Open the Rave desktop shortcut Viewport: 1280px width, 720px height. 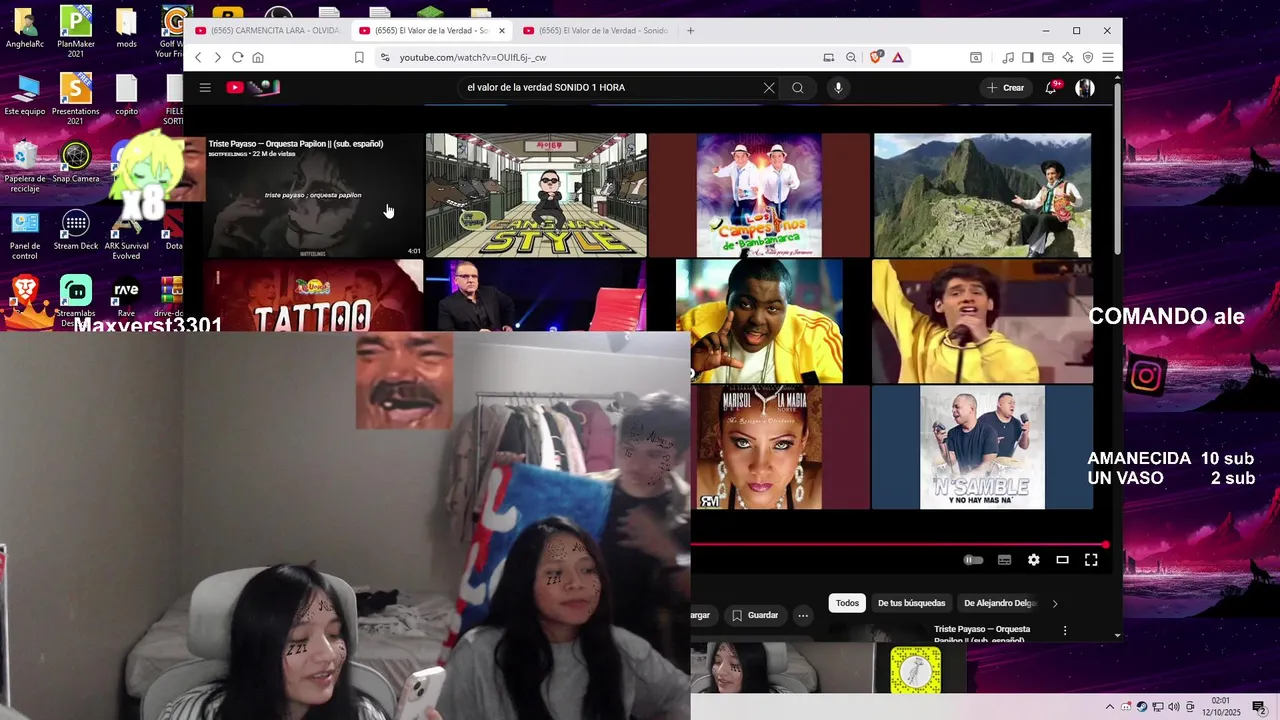[126, 298]
